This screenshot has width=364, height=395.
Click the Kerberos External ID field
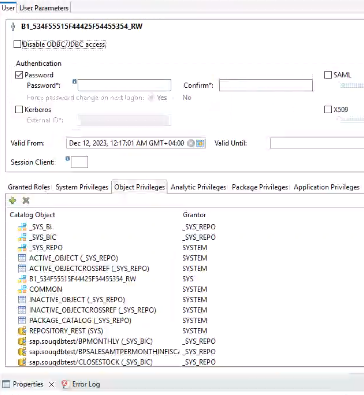click(x=124, y=120)
